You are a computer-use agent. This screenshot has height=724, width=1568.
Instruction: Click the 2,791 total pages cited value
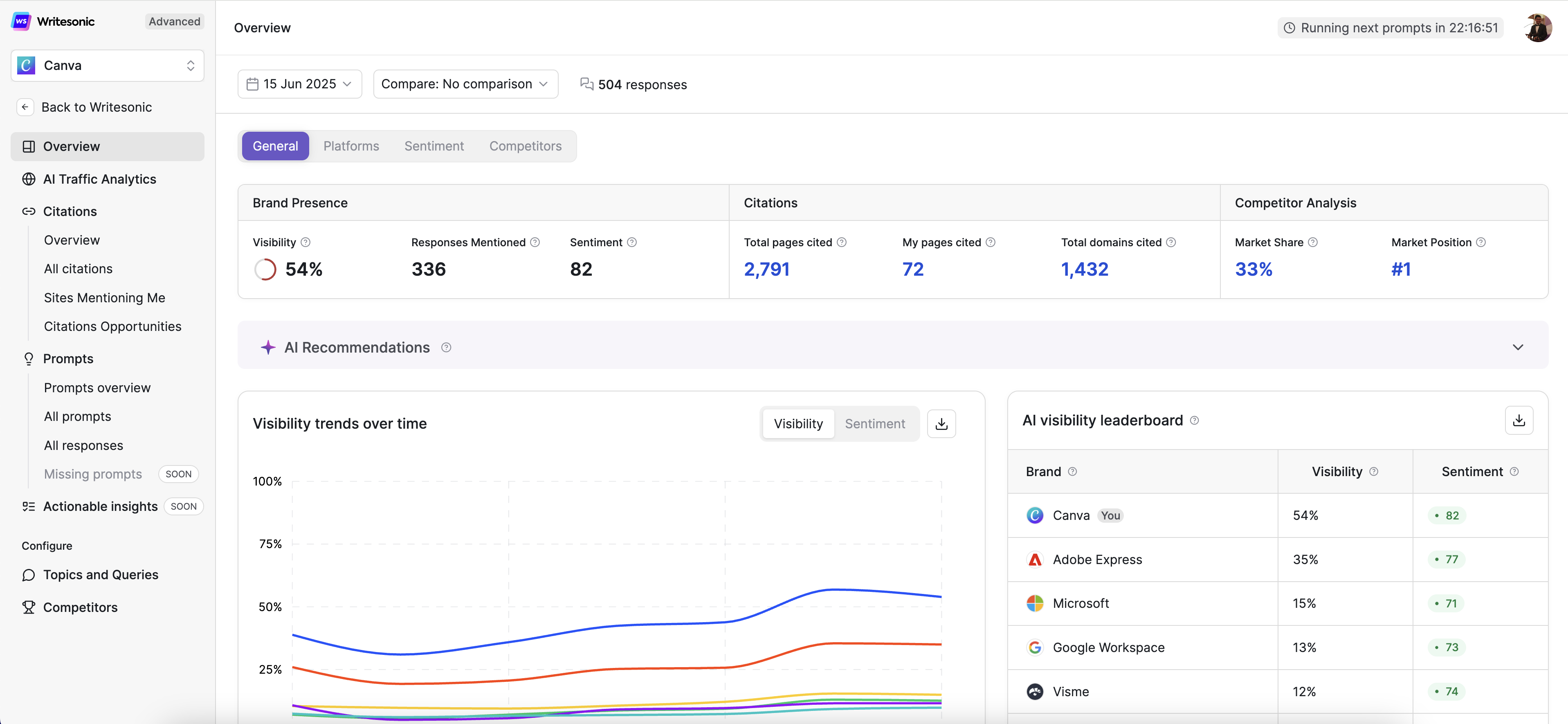(x=767, y=269)
